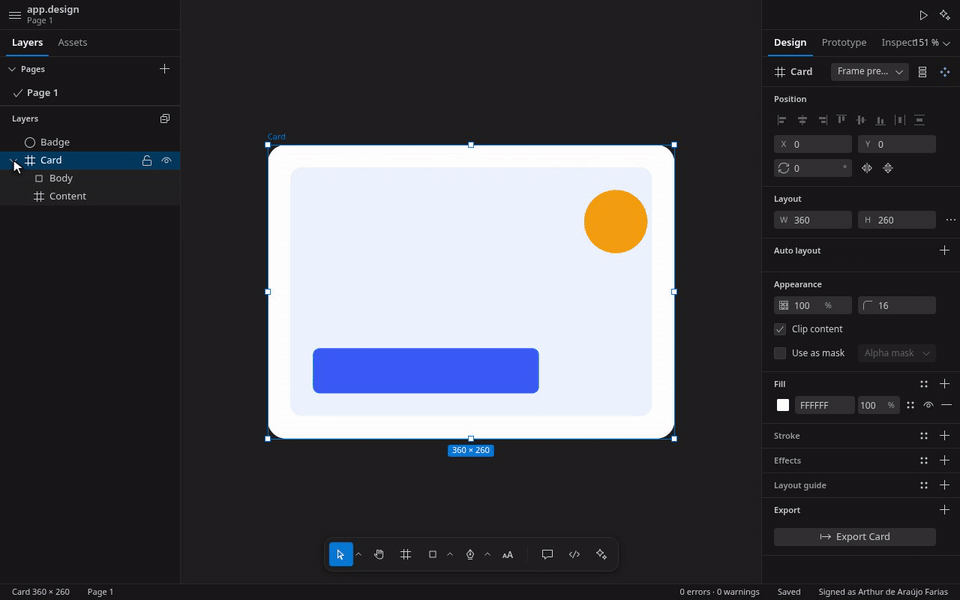Edit the rotation field

click(812, 168)
